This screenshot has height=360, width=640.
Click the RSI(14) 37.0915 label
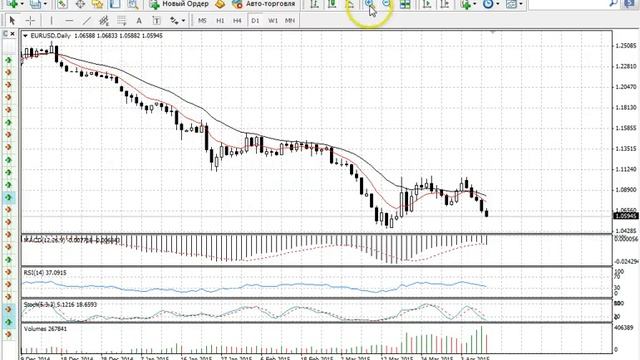pyautogui.click(x=45, y=272)
